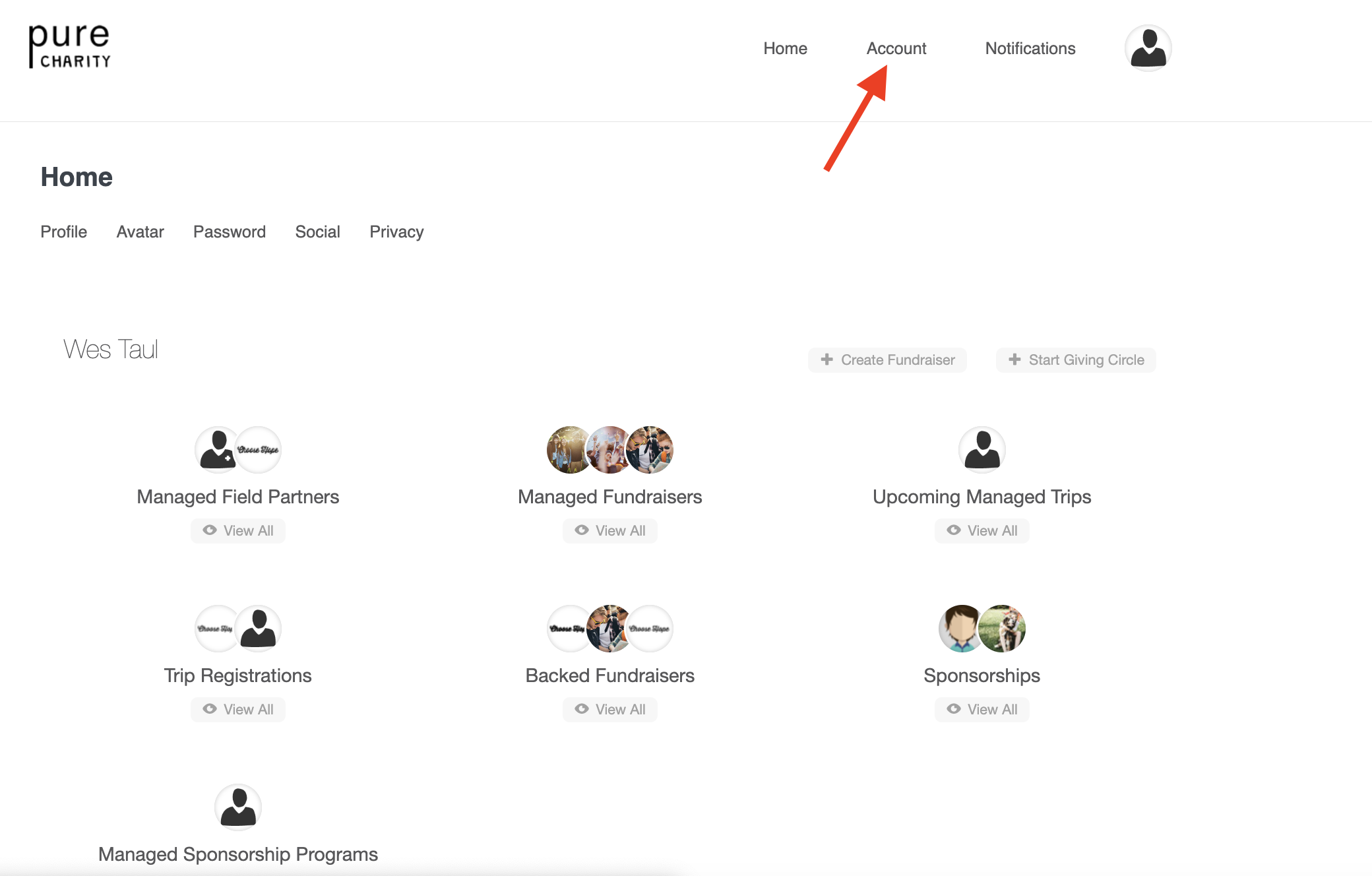1372x876 pixels.
Task: Open Notifications in top navigation
Action: [1030, 48]
